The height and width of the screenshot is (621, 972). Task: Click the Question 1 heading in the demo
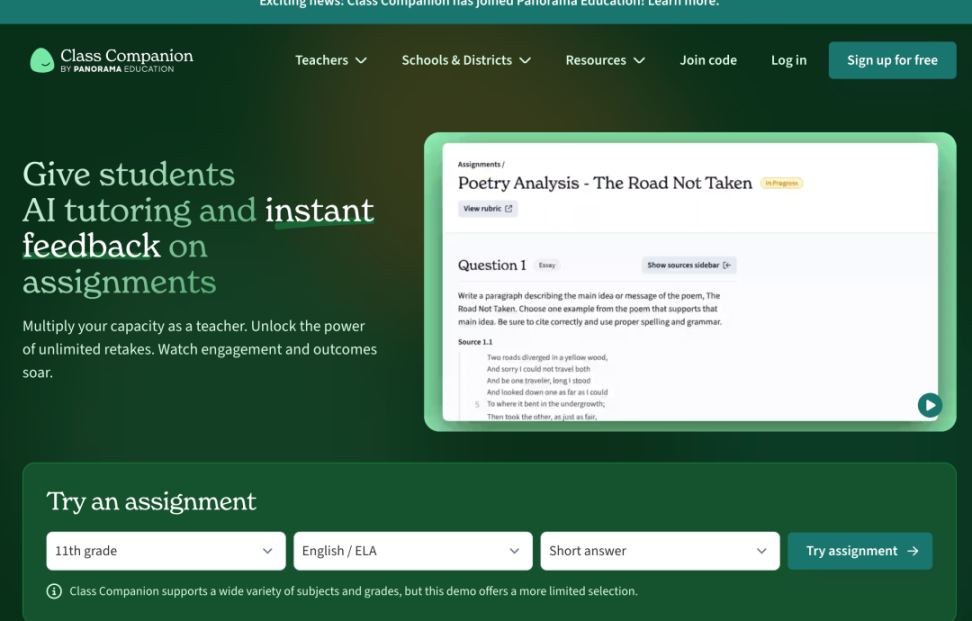[492, 265]
